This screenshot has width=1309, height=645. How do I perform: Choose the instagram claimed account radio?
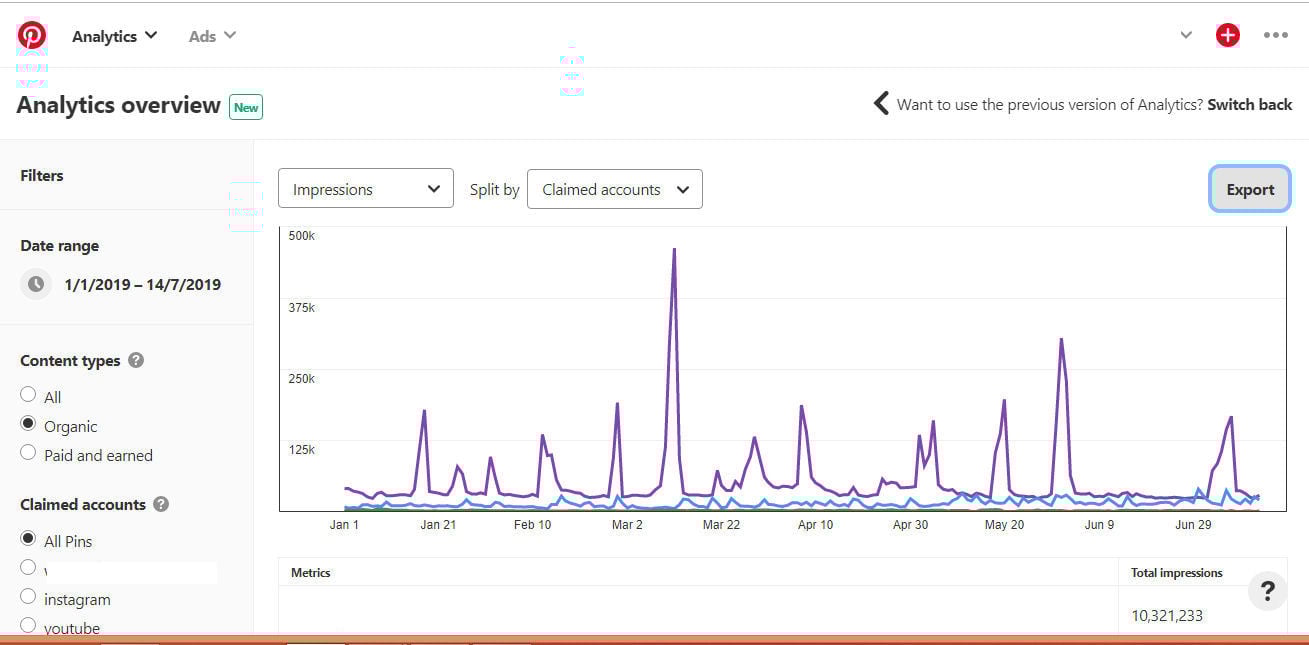coord(28,598)
